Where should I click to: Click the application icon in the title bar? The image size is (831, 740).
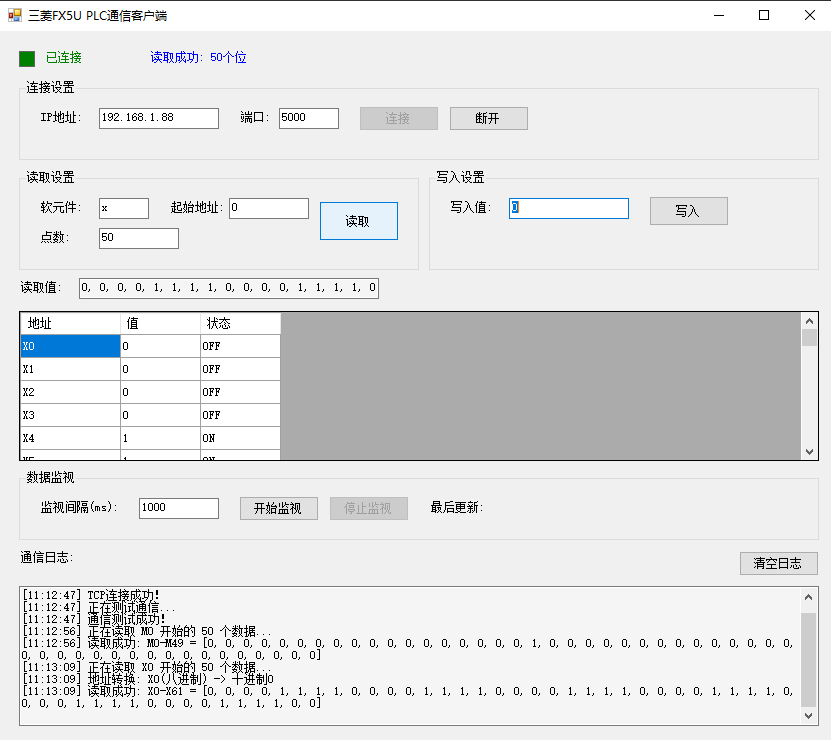coord(16,14)
